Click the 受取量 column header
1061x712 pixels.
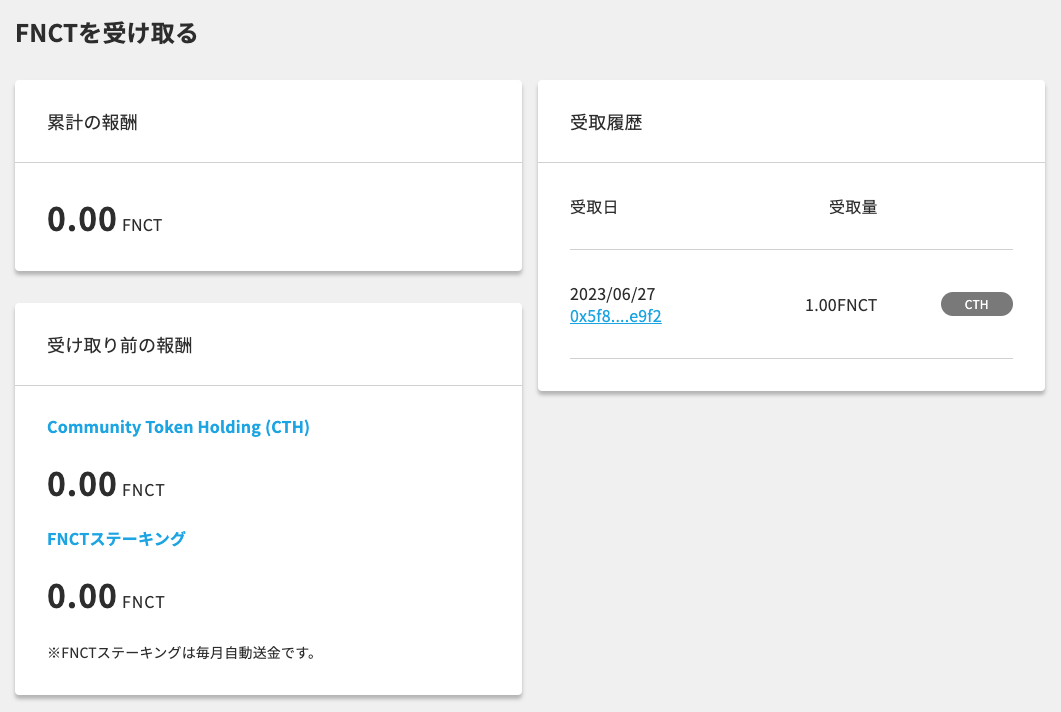tap(852, 206)
